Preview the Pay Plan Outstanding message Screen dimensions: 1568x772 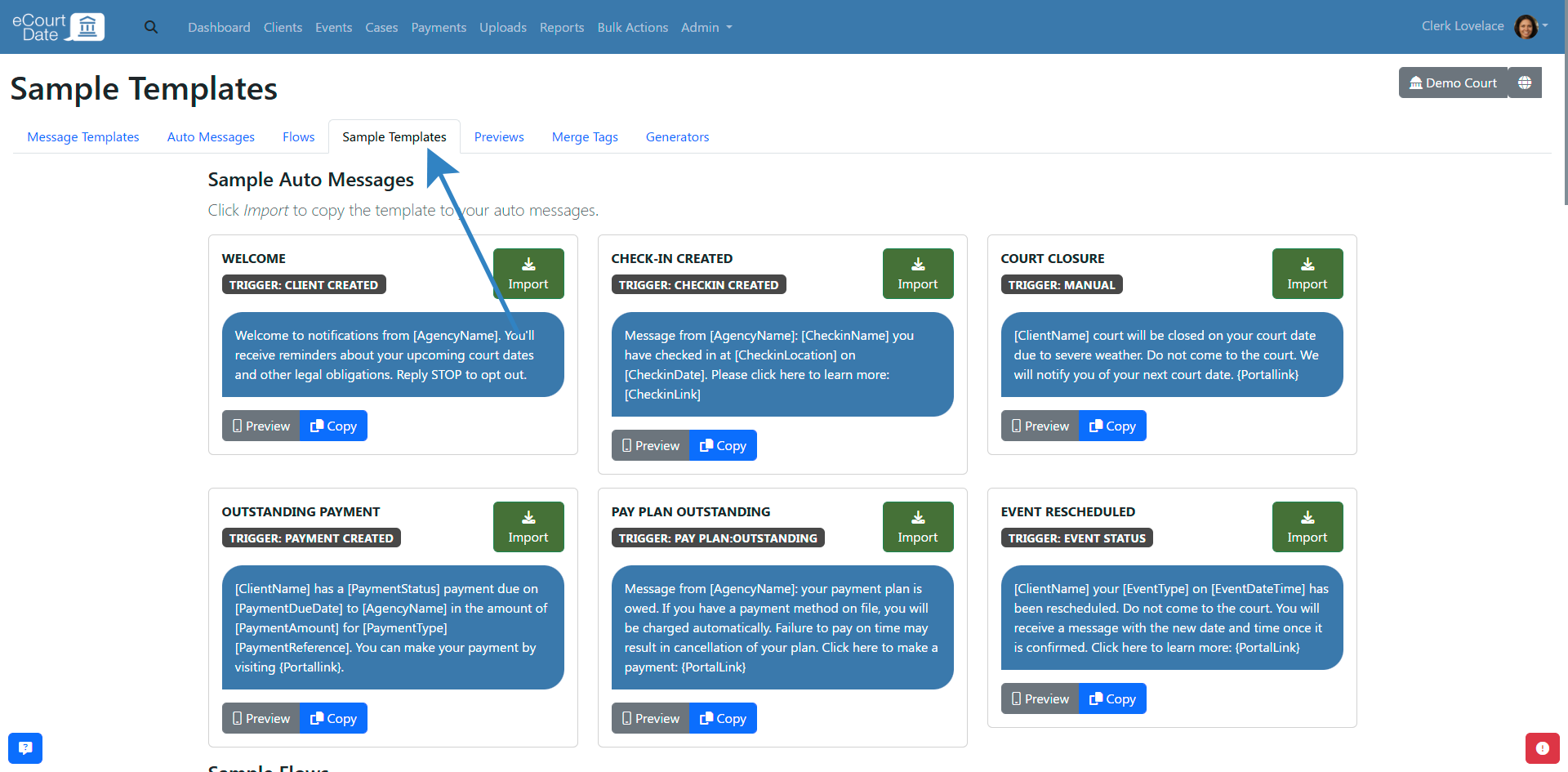651,718
